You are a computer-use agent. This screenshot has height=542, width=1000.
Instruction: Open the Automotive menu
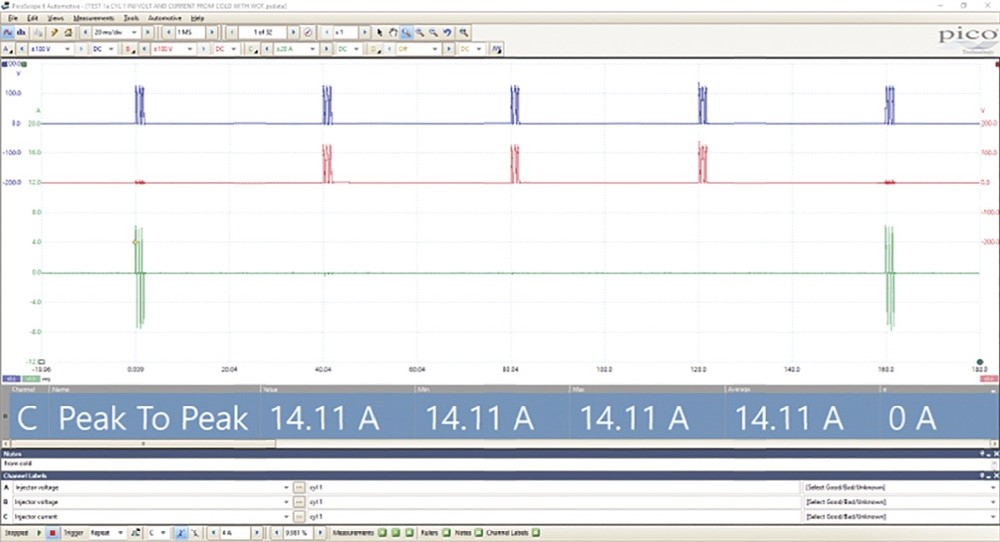click(165, 18)
